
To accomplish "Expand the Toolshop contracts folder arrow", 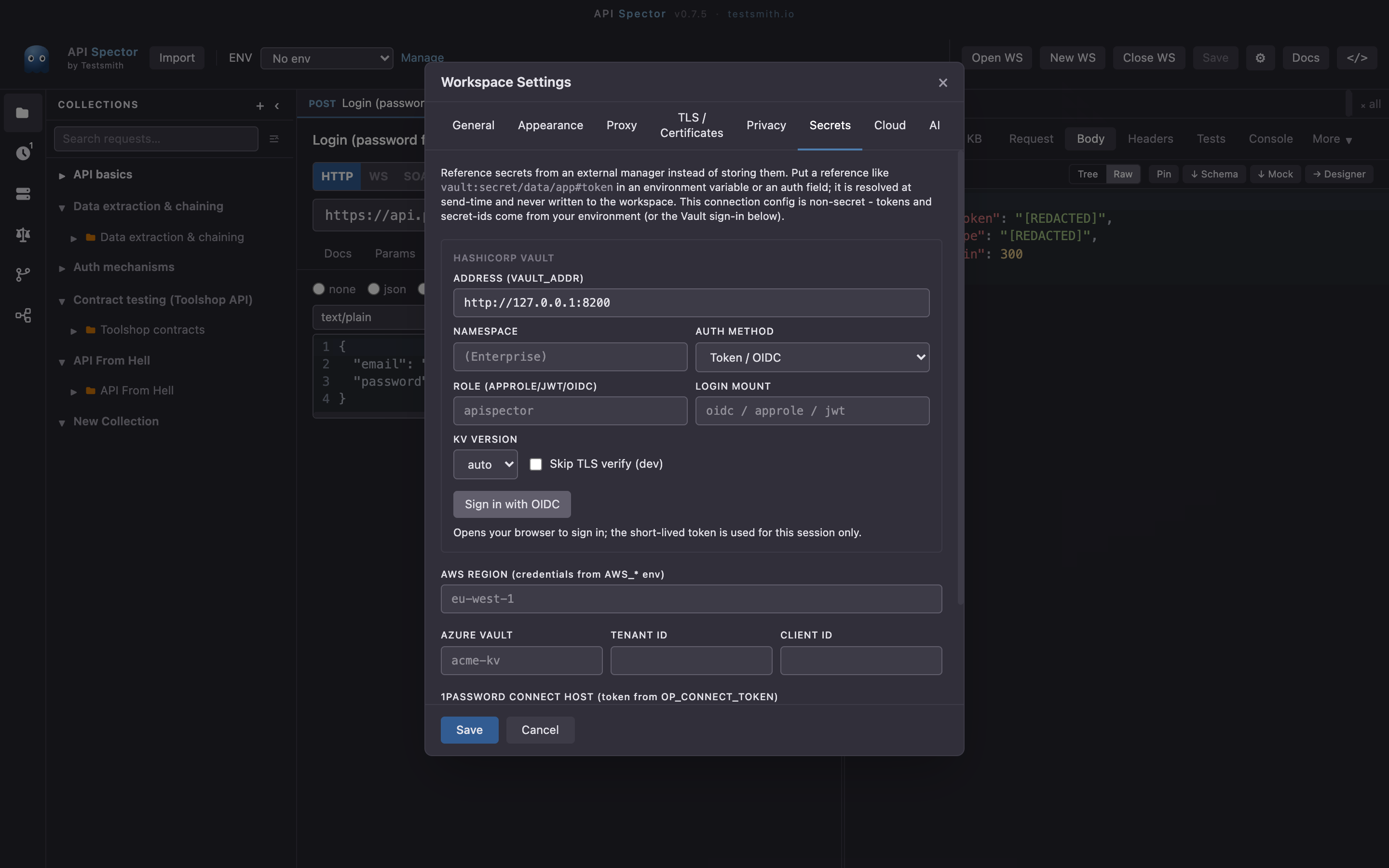I will [x=73, y=331].
